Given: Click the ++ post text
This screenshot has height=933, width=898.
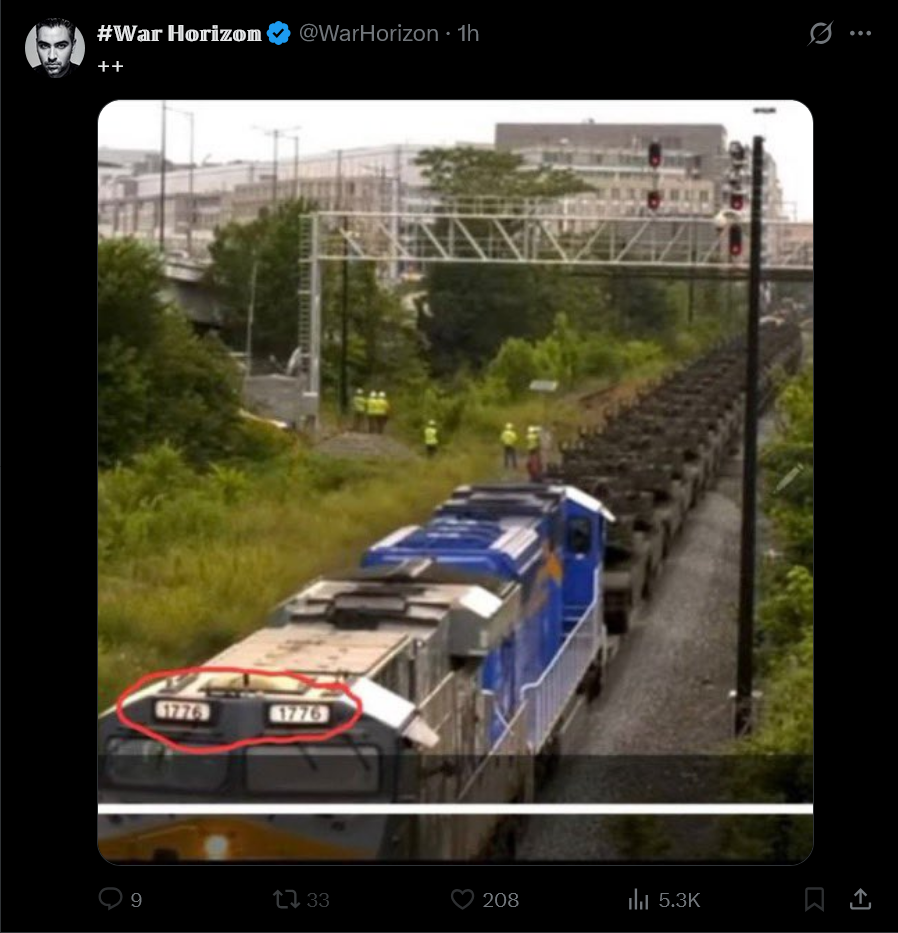Looking at the screenshot, I should [110, 66].
